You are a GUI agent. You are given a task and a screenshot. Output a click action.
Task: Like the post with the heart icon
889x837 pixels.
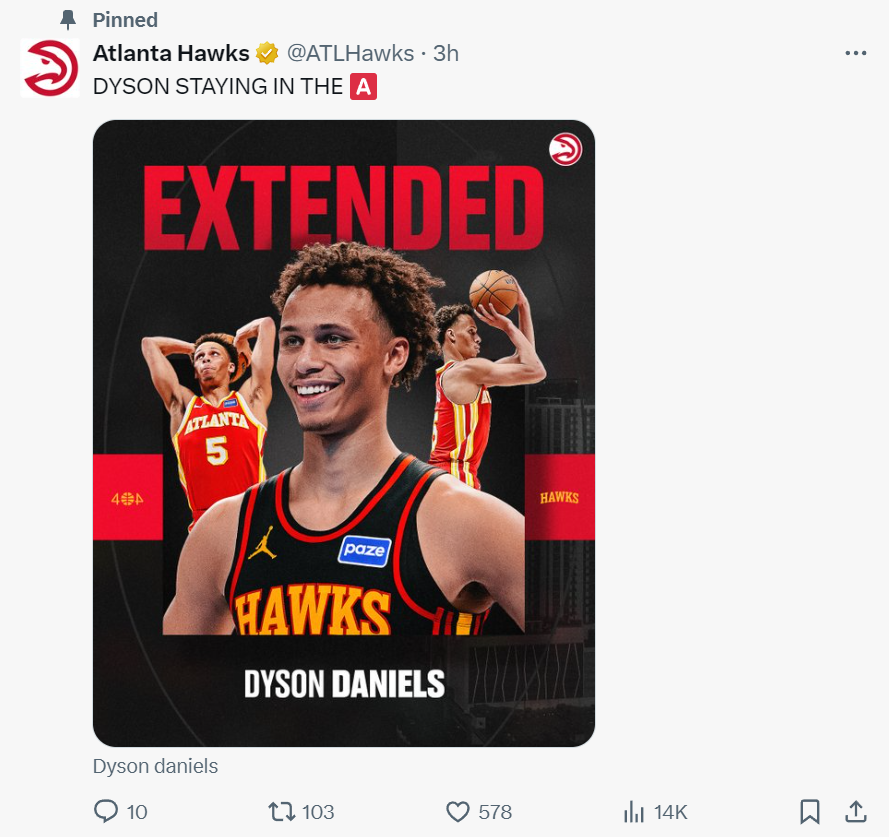click(458, 811)
